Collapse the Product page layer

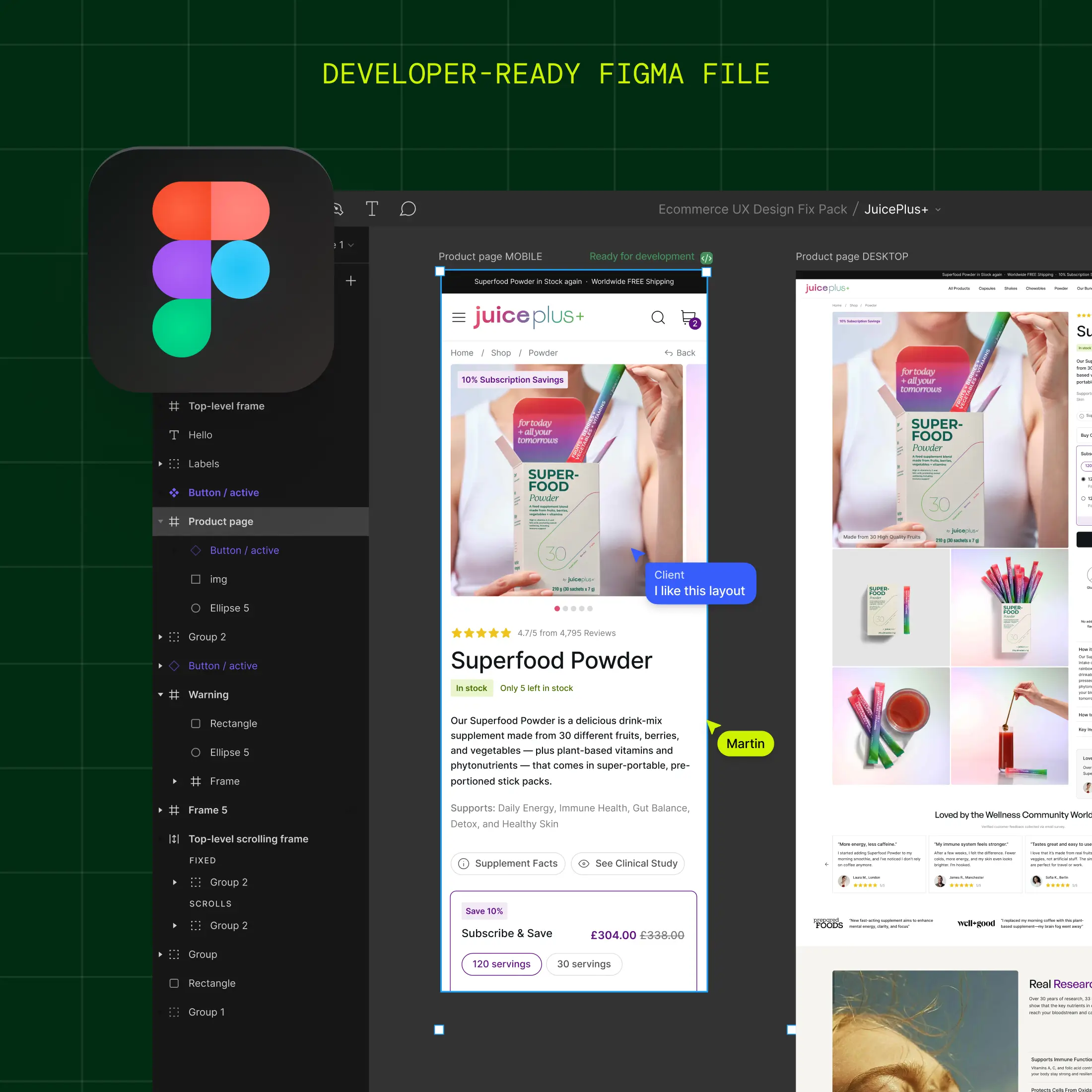click(x=160, y=521)
